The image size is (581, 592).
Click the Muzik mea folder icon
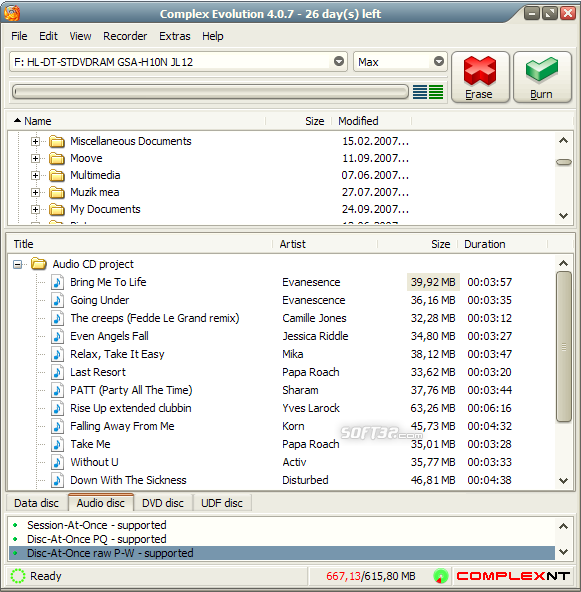click(x=57, y=193)
